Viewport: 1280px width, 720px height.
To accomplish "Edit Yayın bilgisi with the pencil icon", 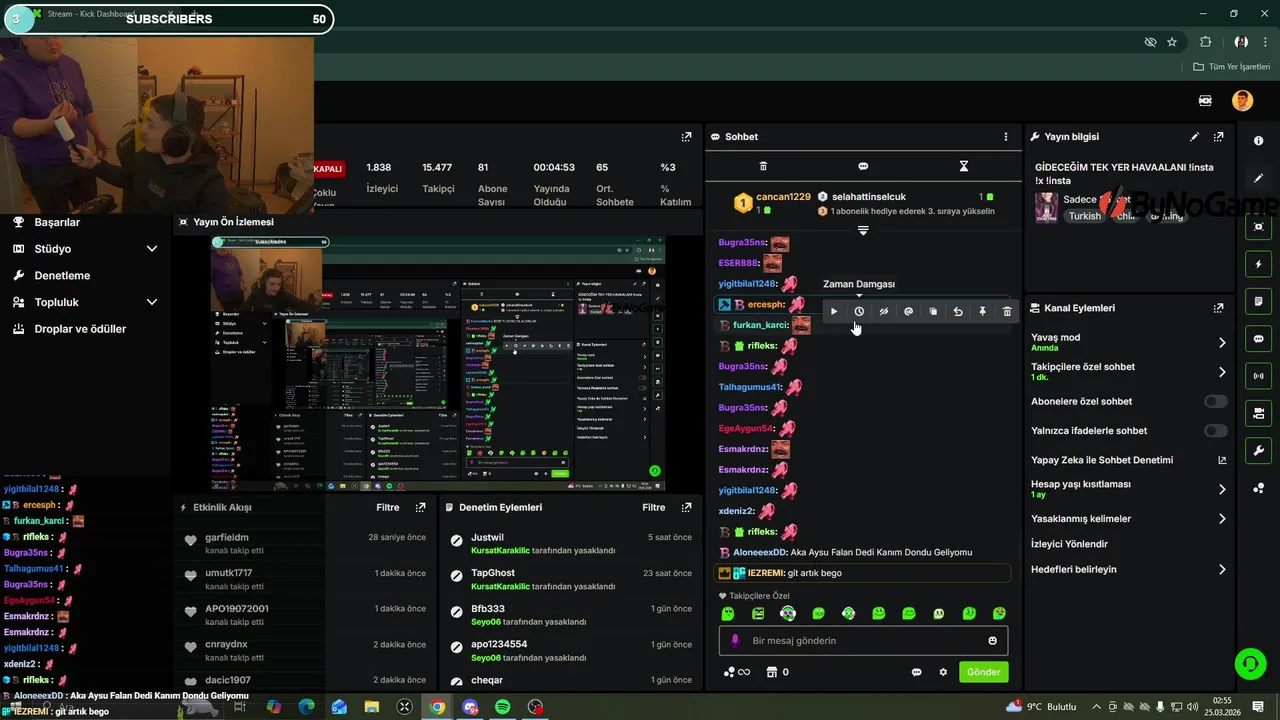I will (1194, 137).
